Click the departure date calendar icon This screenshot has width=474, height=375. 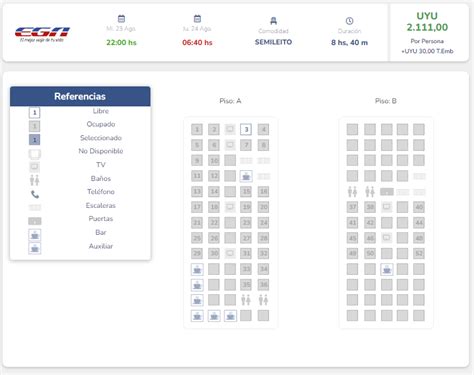coord(121,19)
